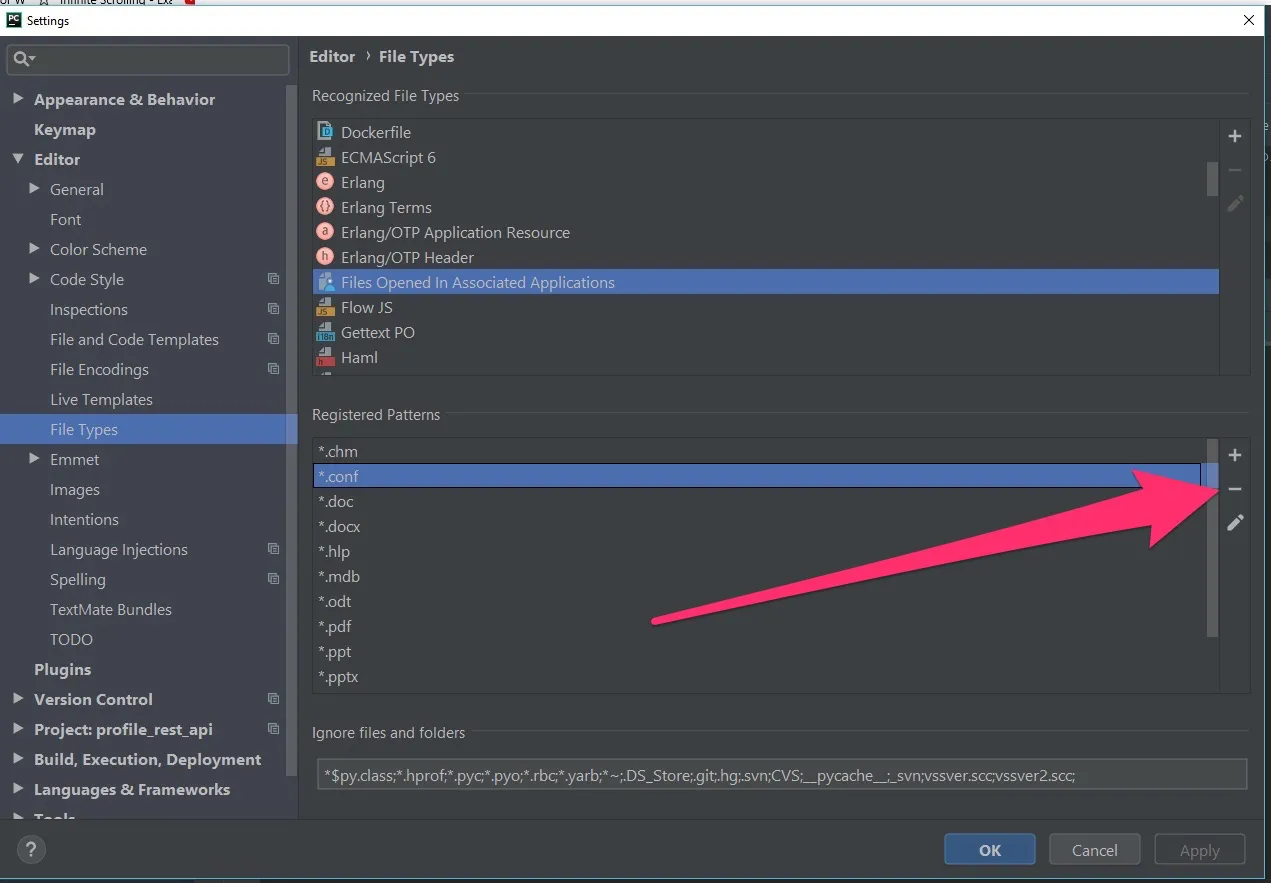Click project-level icon beside Language Injections
Image resolution: width=1271 pixels, height=883 pixels.
tap(273, 549)
